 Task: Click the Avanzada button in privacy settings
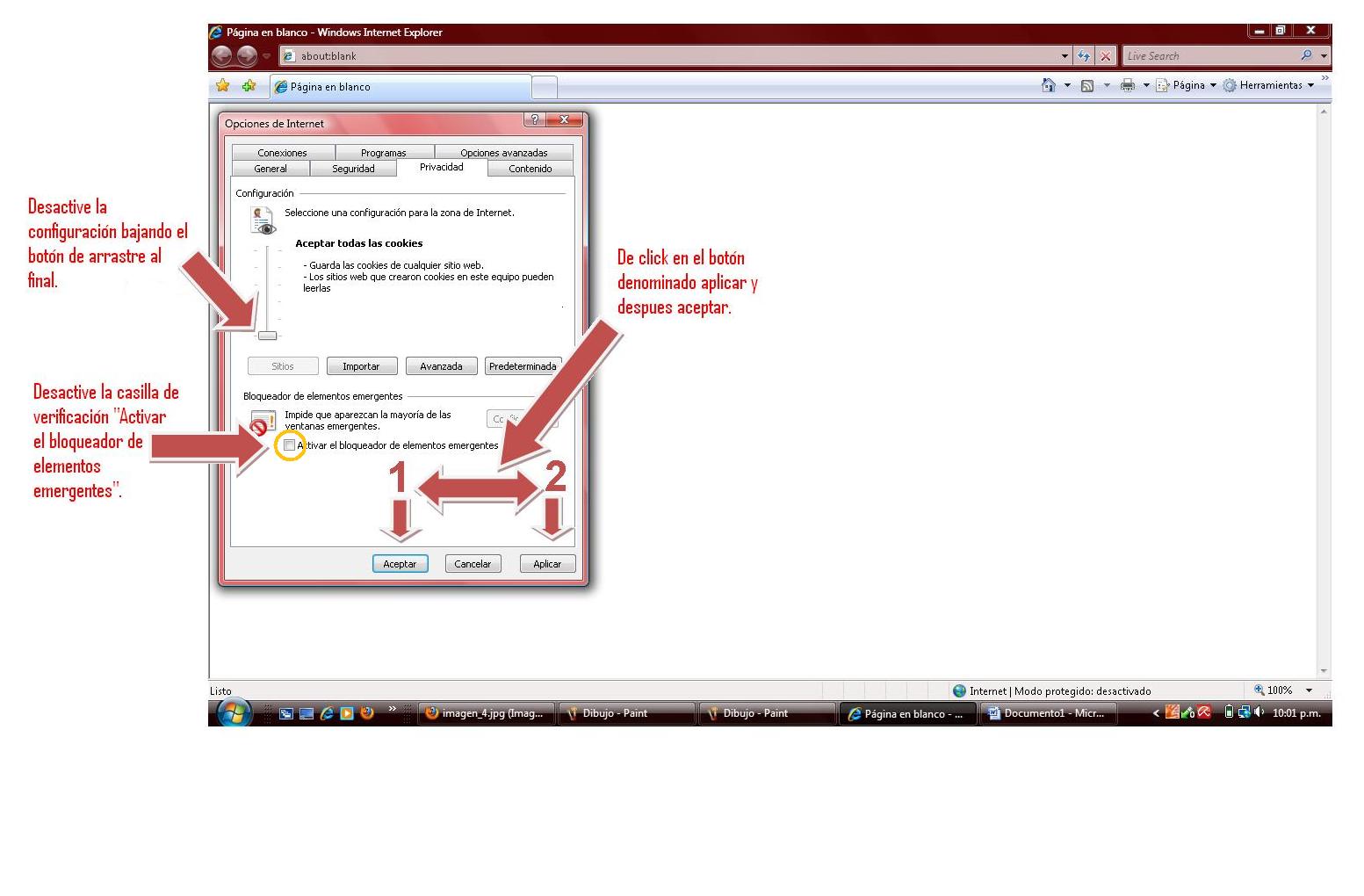click(441, 366)
